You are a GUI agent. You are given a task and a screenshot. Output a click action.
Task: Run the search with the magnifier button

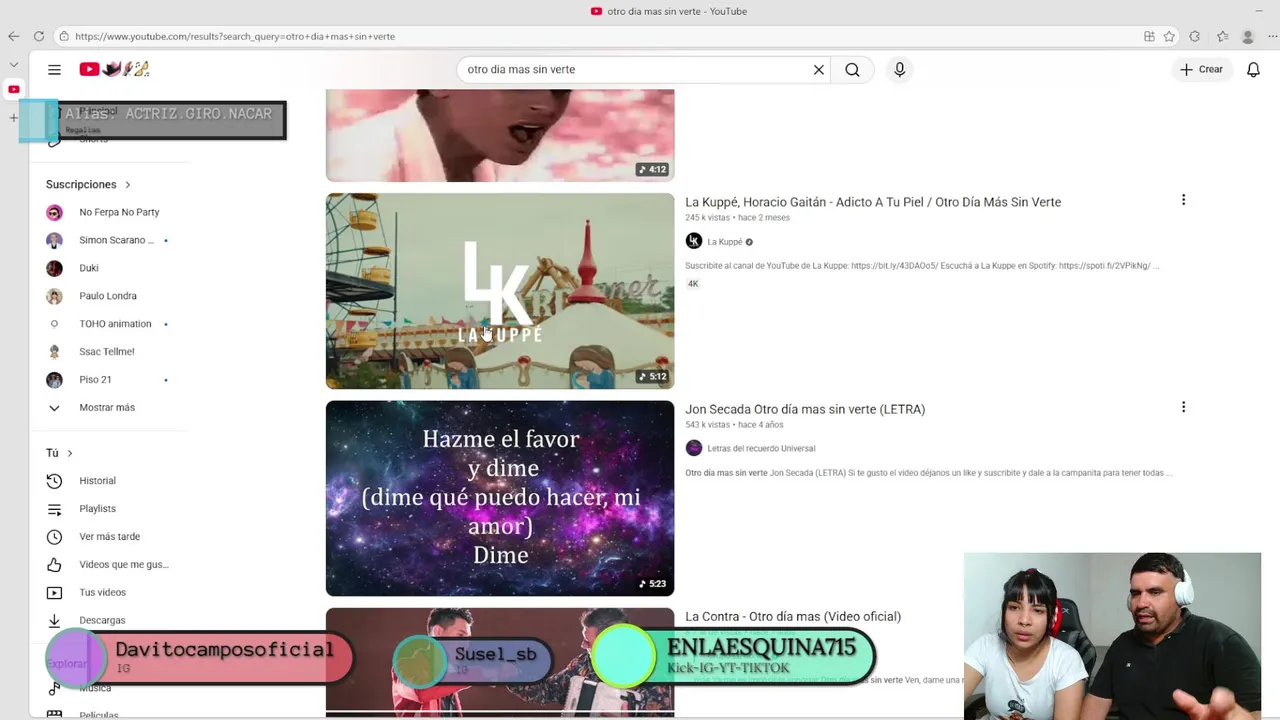852,69
